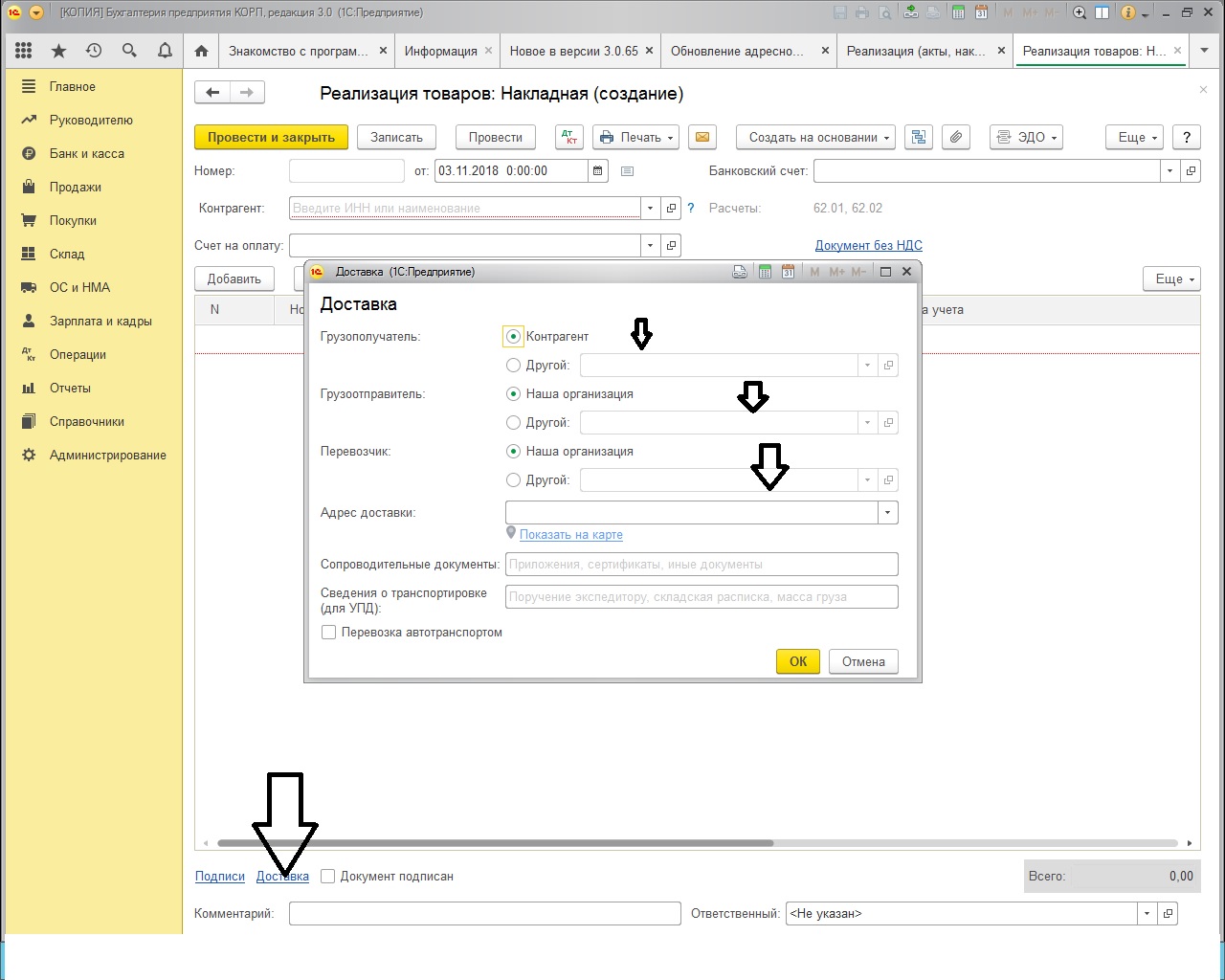The image size is (1225, 980).
Task: Open Favorites star icon
Action: (58, 51)
